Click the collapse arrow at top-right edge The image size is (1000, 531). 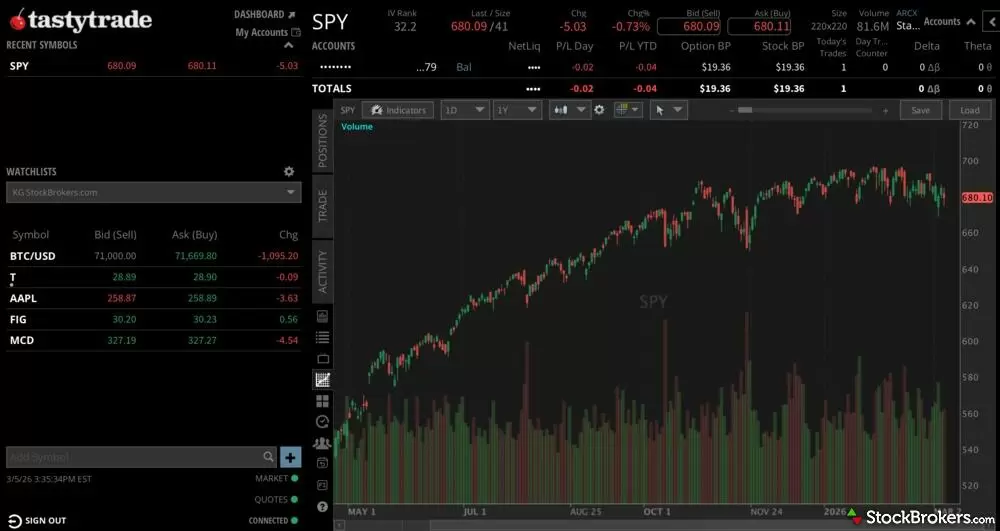[x=992, y=22]
